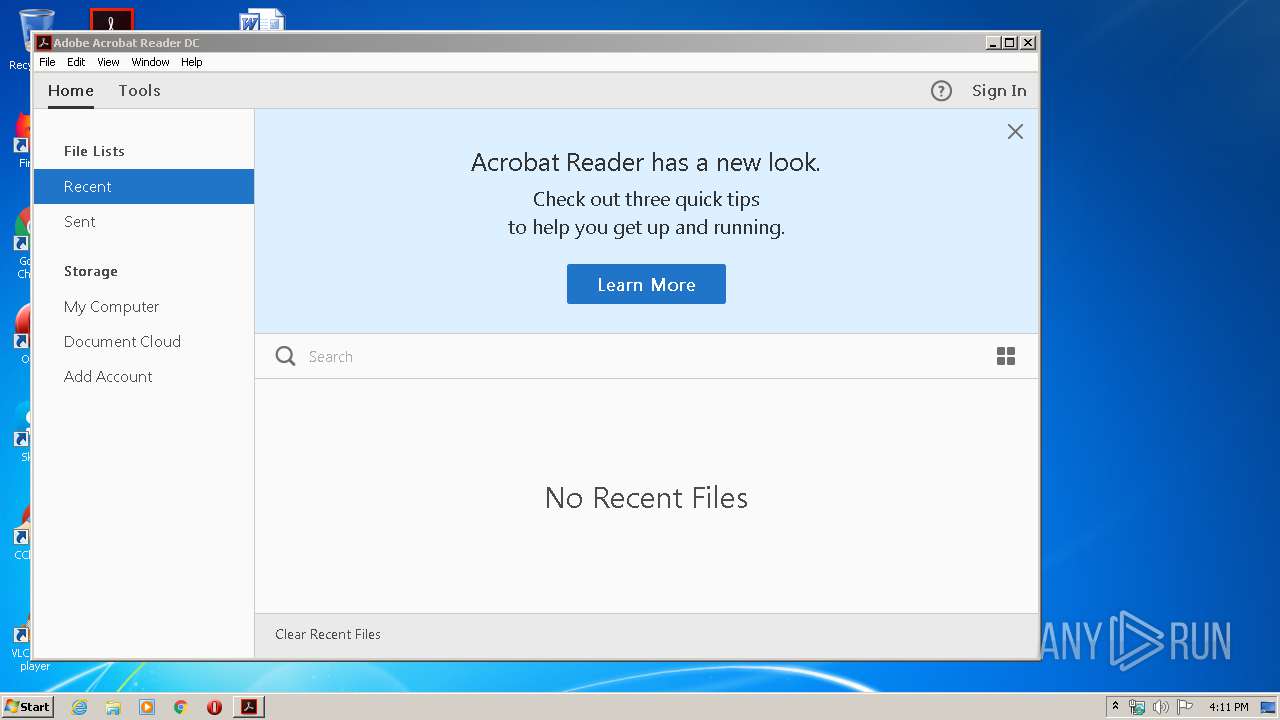The image size is (1280, 720).
Task: Click Clear Recent Files
Action: tap(328, 634)
